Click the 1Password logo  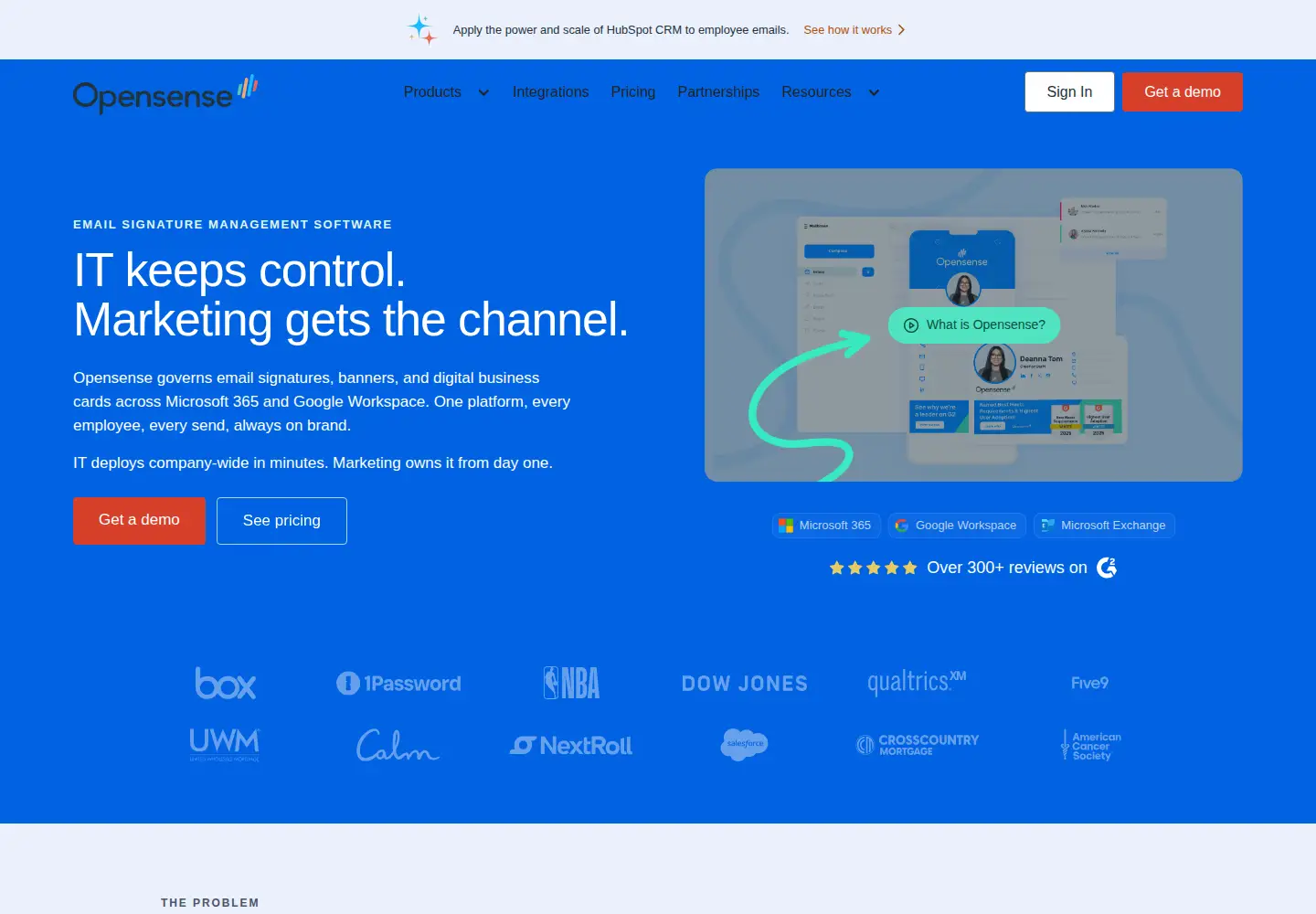tap(398, 683)
